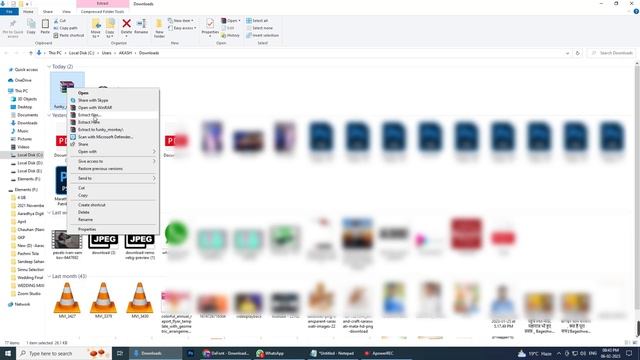This screenshot has height=360, width=640.
Task: Click the New folder ribbon icon
Action: (159, 24)
